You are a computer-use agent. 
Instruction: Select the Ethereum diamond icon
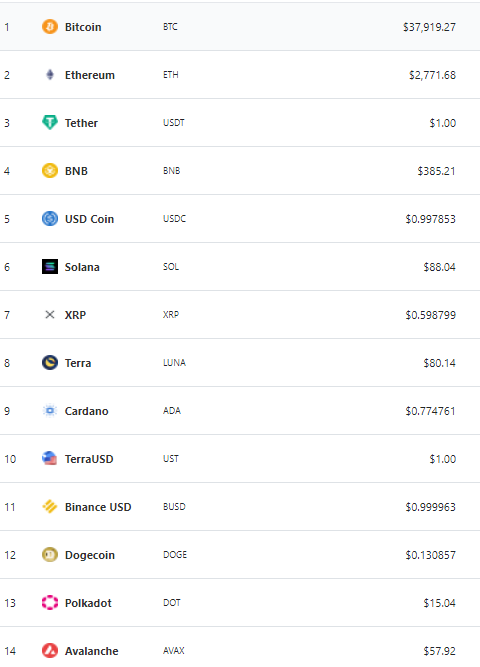tap(50, 75)
